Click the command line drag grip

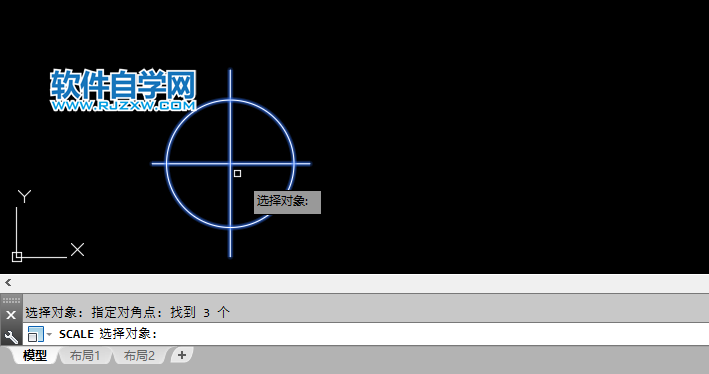[x=11, y=300]
